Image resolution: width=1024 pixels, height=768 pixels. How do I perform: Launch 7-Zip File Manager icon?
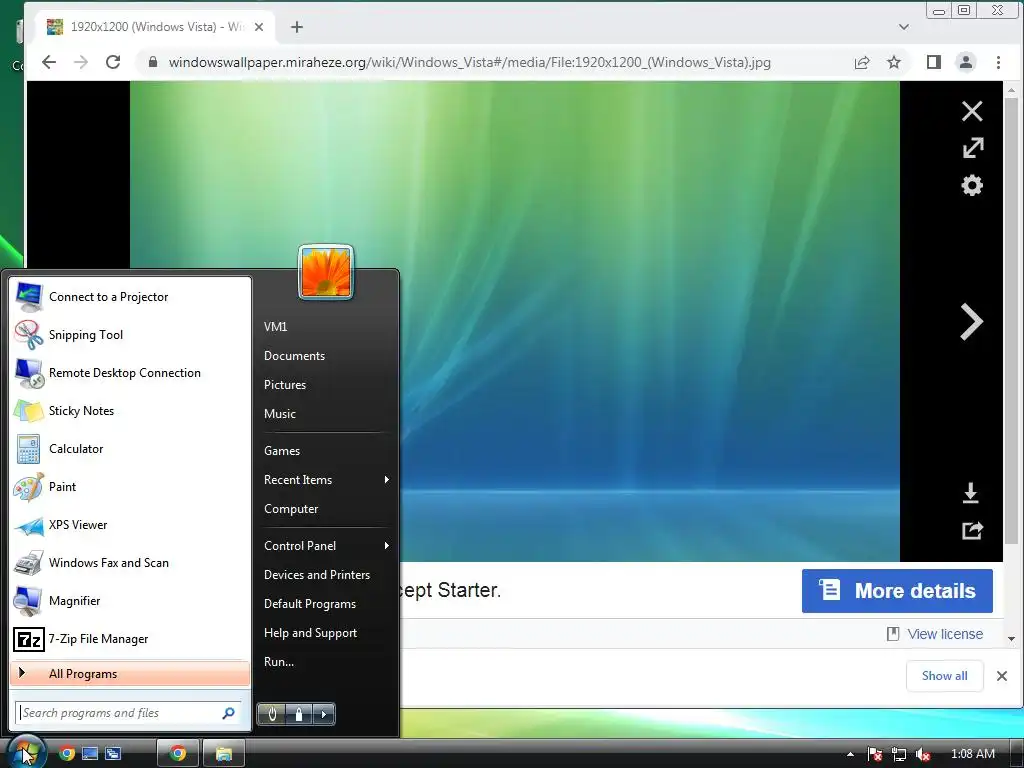pos(29,639)
